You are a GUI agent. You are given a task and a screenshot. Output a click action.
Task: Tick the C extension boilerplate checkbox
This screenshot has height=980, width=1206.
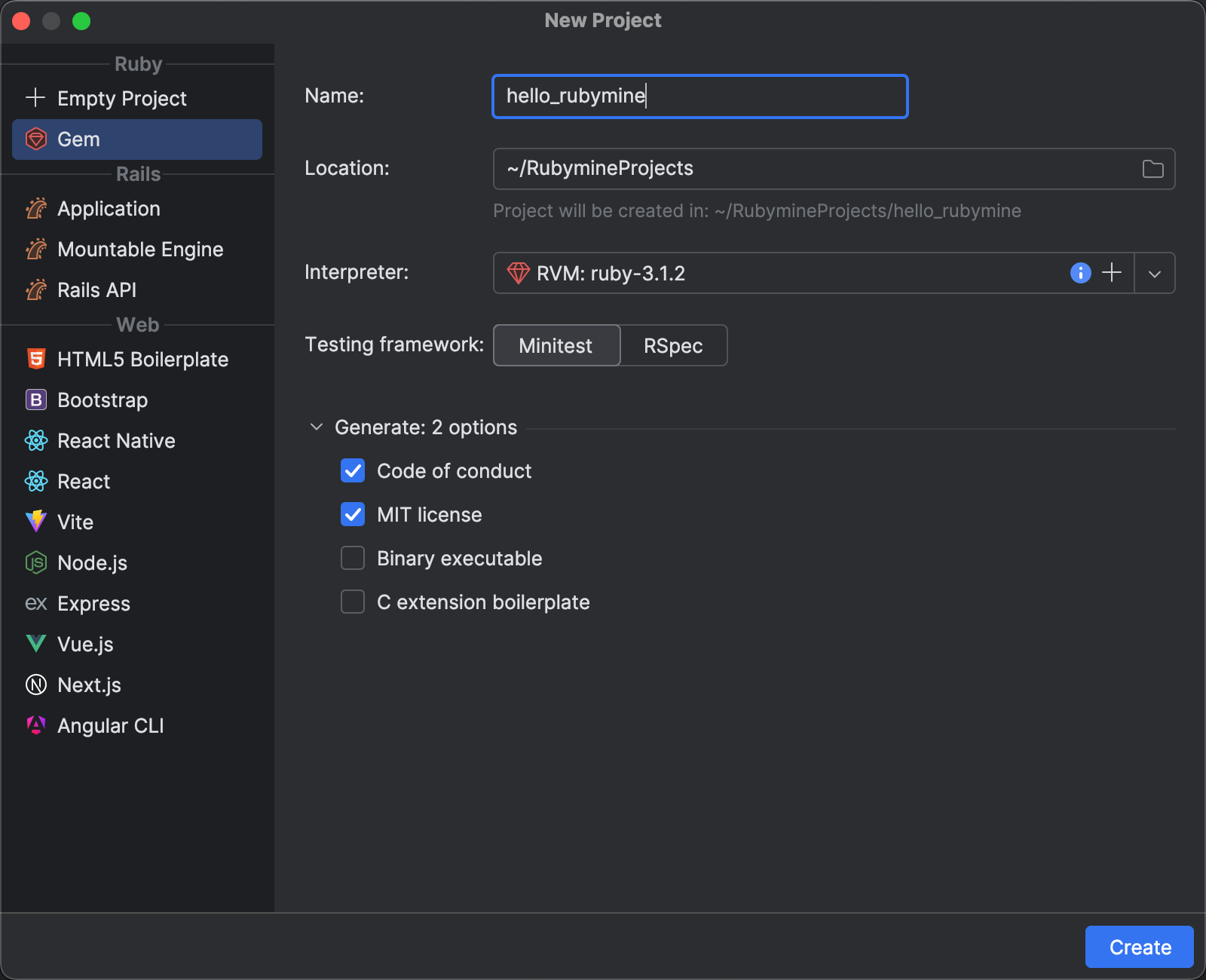point(353,602)
